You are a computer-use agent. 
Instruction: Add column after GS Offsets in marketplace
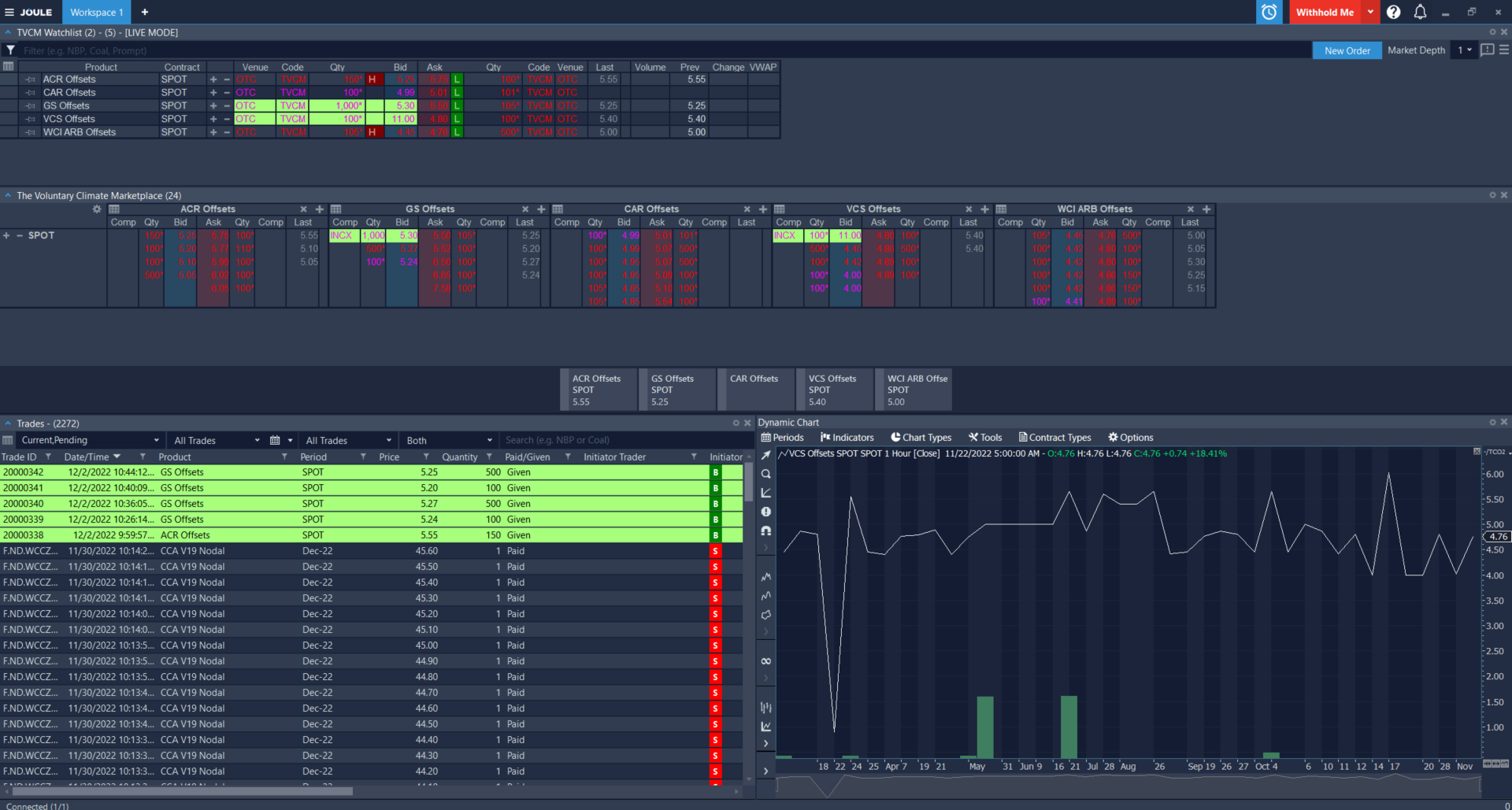542,209
